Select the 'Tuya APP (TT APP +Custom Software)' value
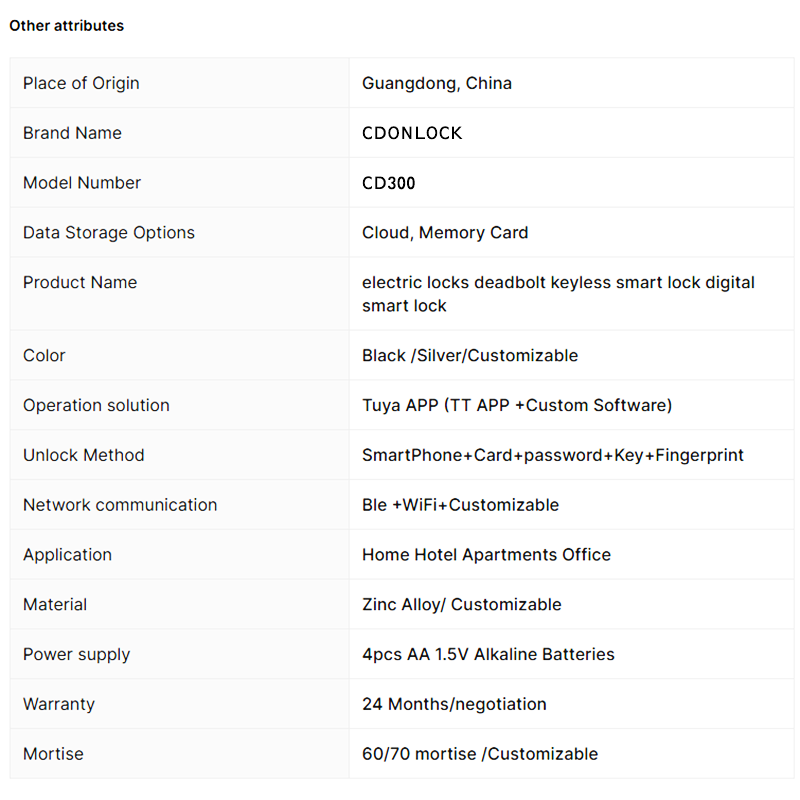The image size is (800, 800). coord(517,405)
